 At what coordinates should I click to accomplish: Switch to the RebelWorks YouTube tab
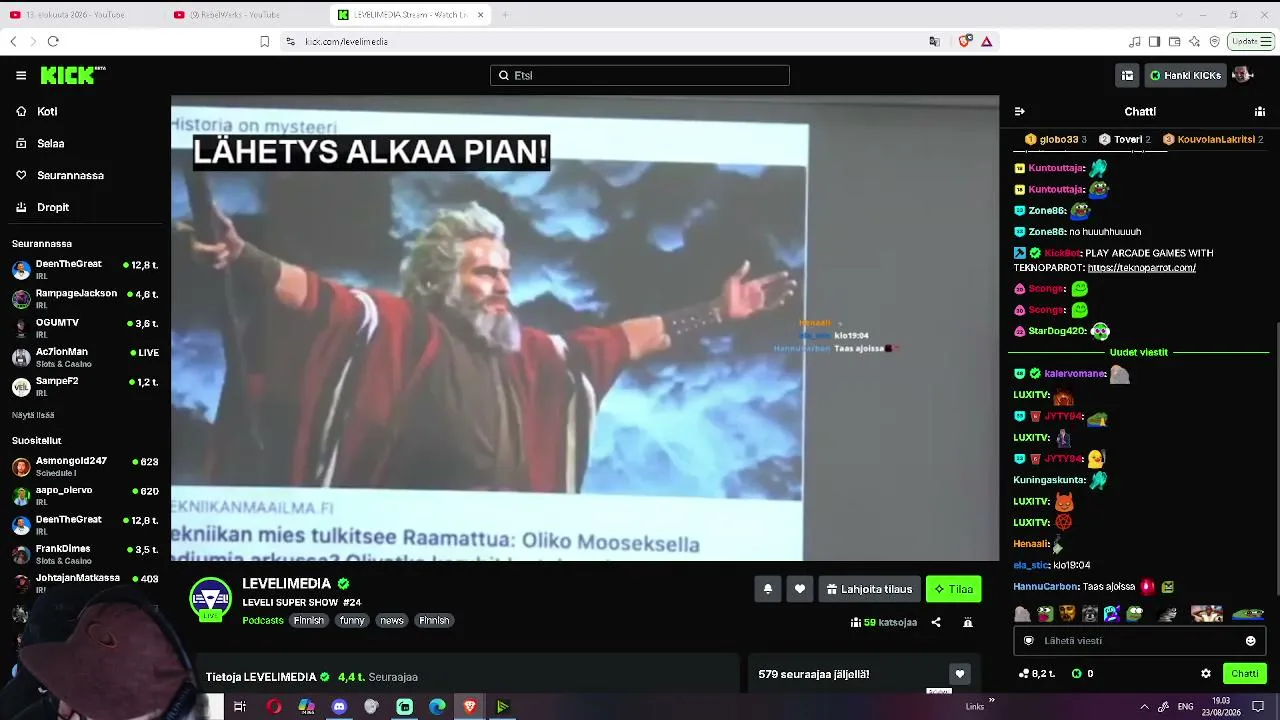[x=246, y=15]
